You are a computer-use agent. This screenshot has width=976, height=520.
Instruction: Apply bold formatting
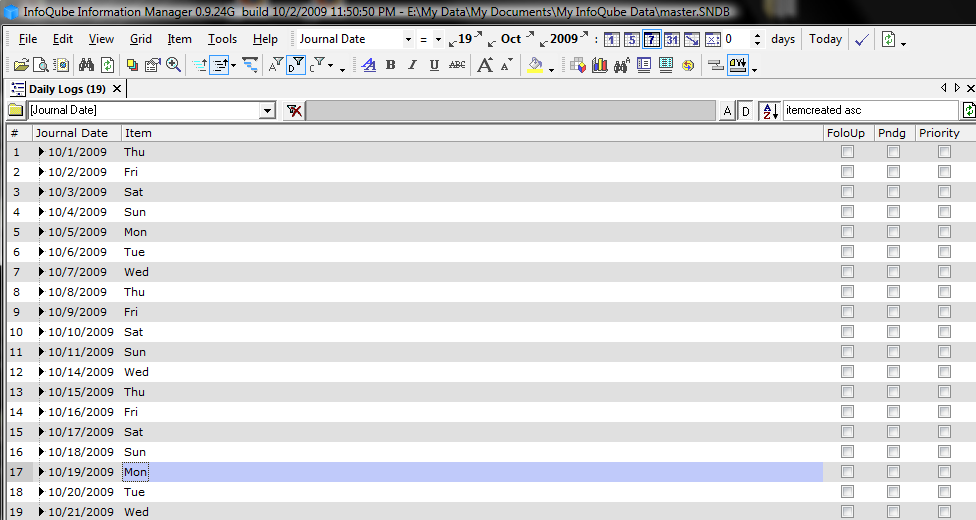coord(391,65)
